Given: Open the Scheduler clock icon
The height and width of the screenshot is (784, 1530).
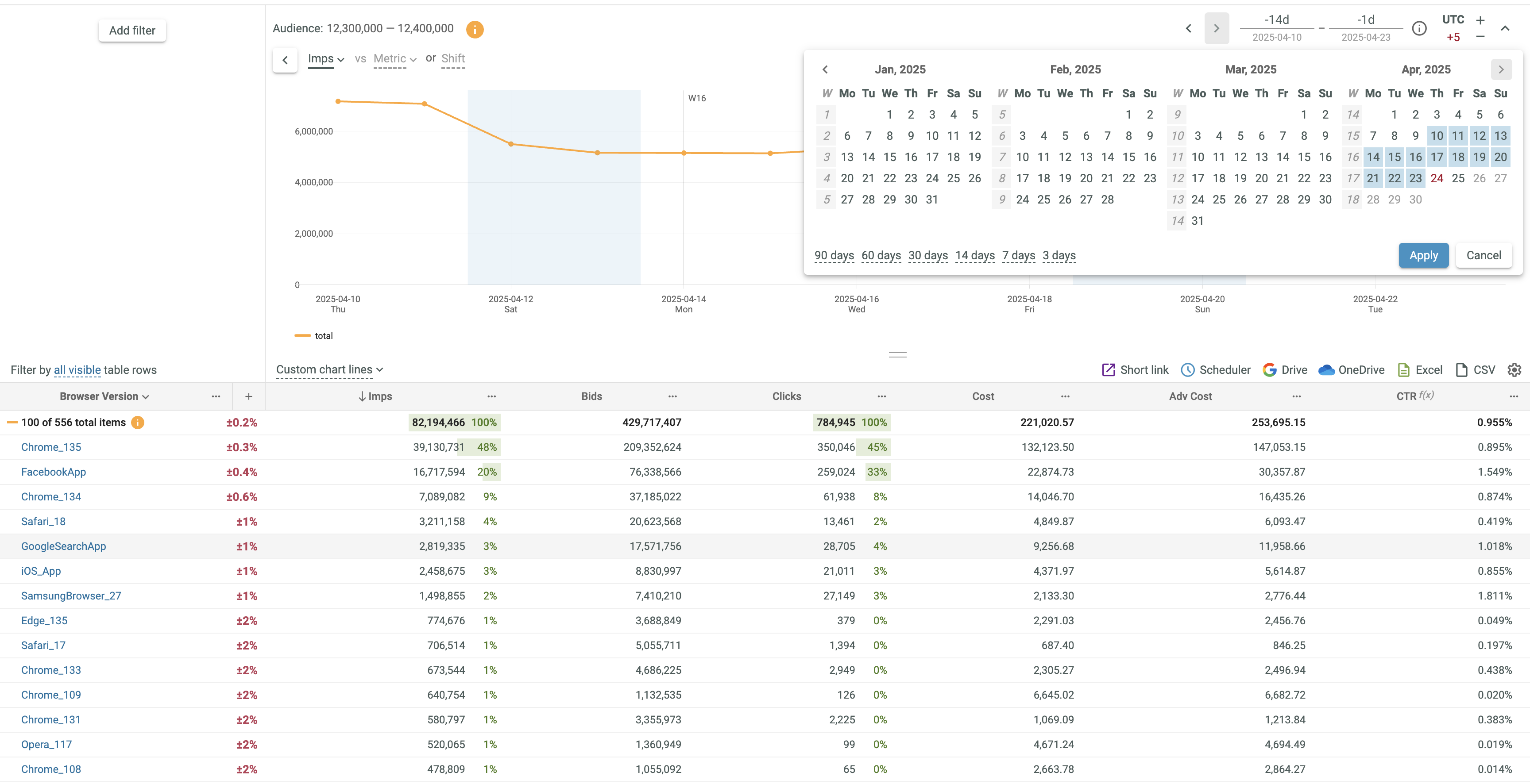Looking at the screenshot, I should tap(1187, 370).
